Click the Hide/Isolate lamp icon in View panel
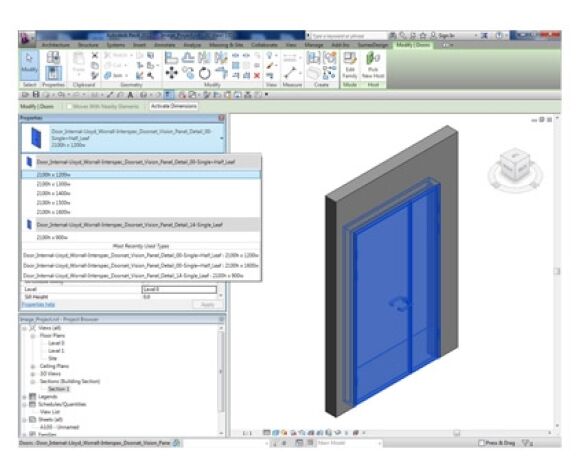Viewport: 585px width, 471px height. pyautogui.click(x=270, y=56)
